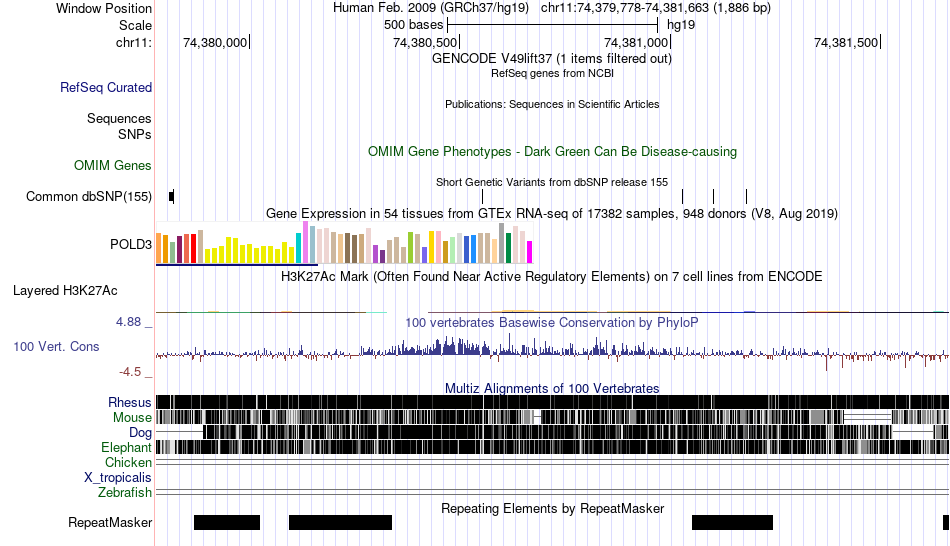
Task: Click the 100 vertebrates Basewise Conservation title
Action: (x=552, y=322)
